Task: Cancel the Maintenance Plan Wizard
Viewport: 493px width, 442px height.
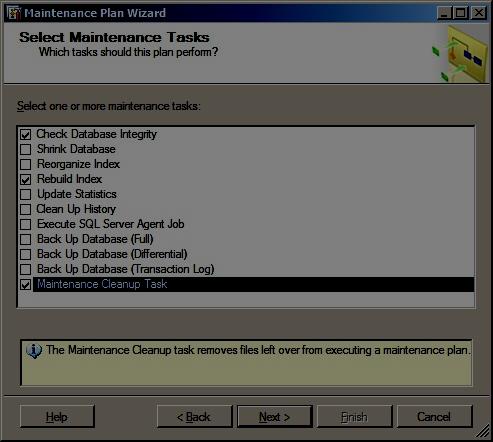Action: point(435,417)
